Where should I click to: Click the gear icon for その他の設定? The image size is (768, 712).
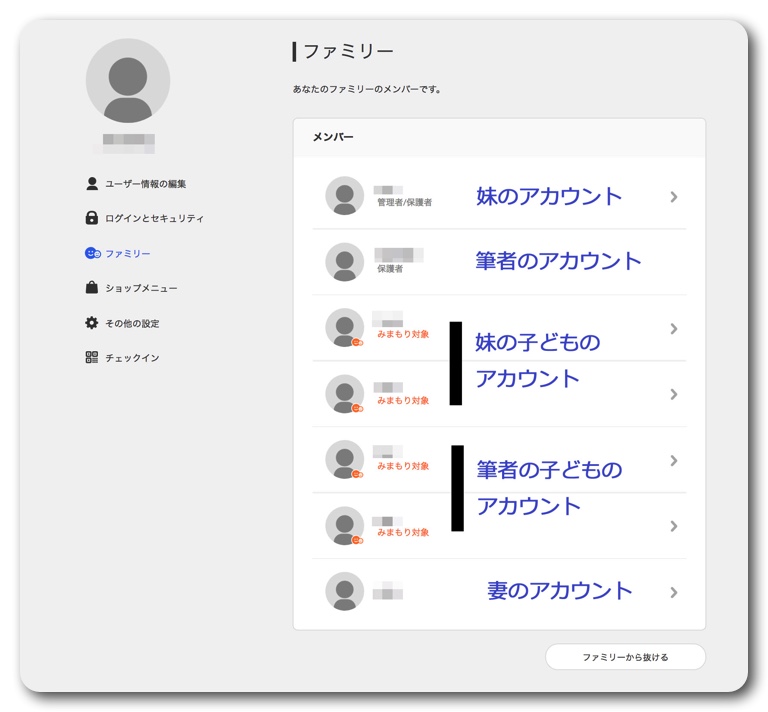point(92,323)
